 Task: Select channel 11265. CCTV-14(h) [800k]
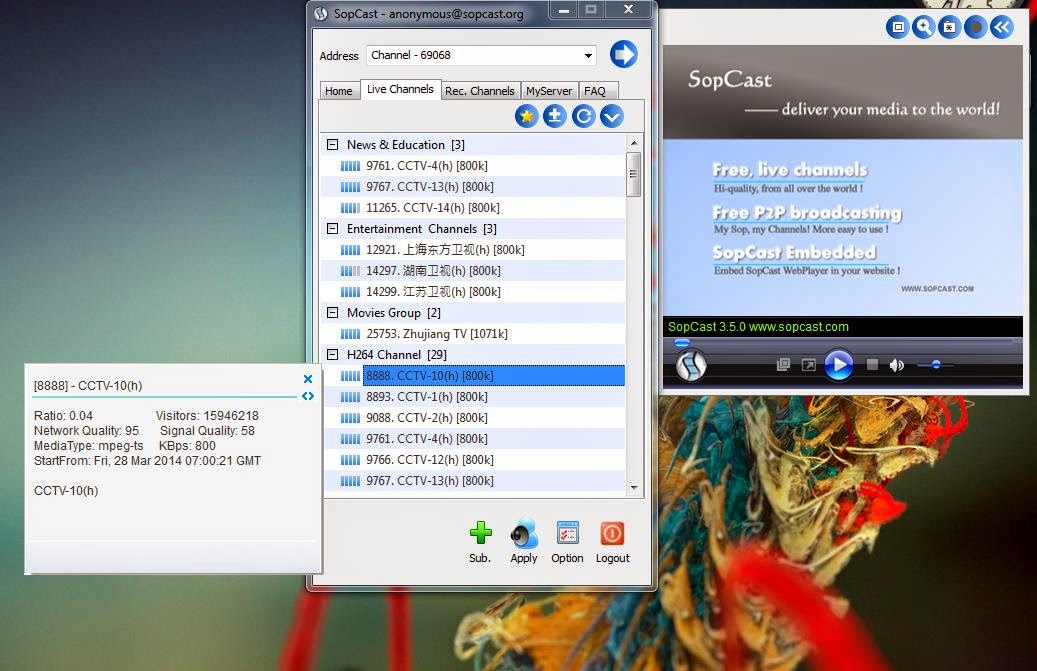474,208
